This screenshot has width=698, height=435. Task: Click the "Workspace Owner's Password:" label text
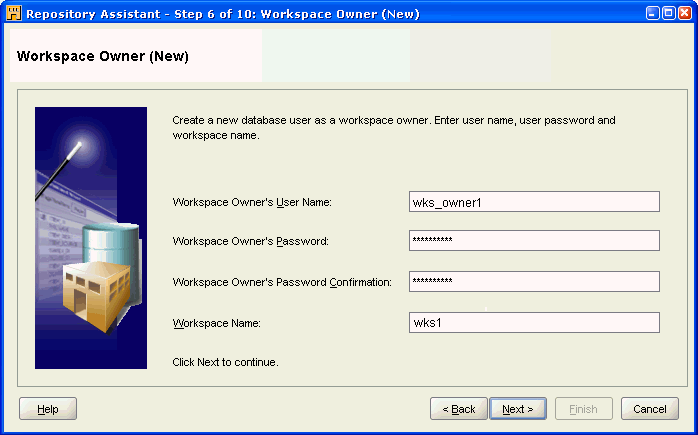click(251, 241)
